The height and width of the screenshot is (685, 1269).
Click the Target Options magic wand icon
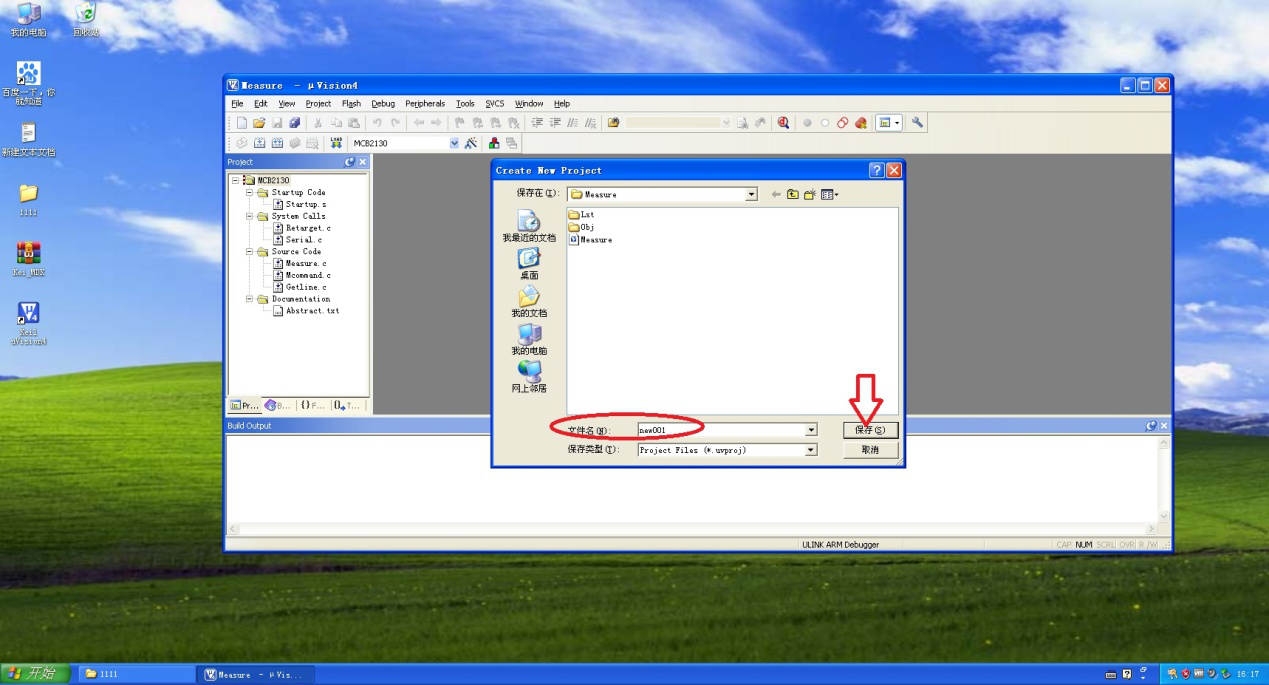(x=471, y=143)
